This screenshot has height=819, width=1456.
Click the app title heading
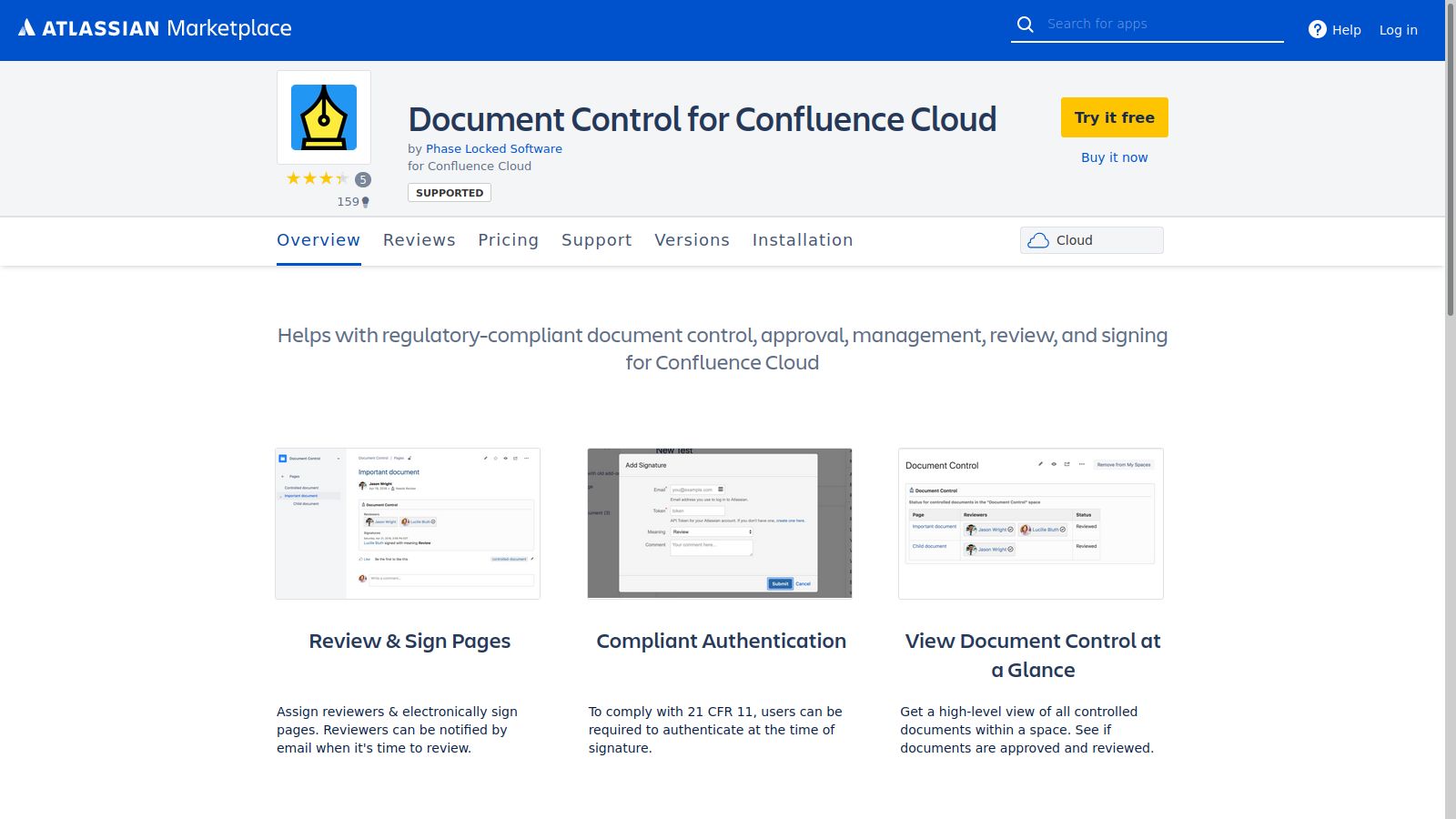(x=702, y=119)
